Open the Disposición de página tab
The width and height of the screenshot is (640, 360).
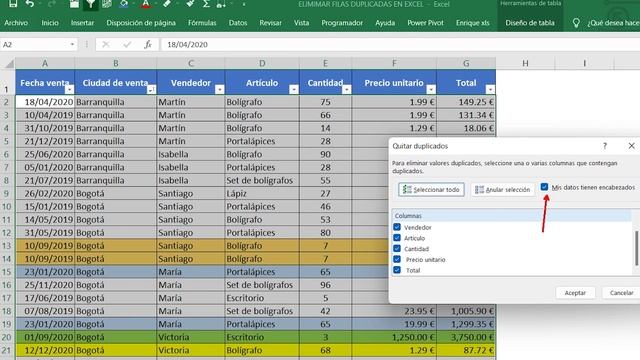(x=141, y=23)
